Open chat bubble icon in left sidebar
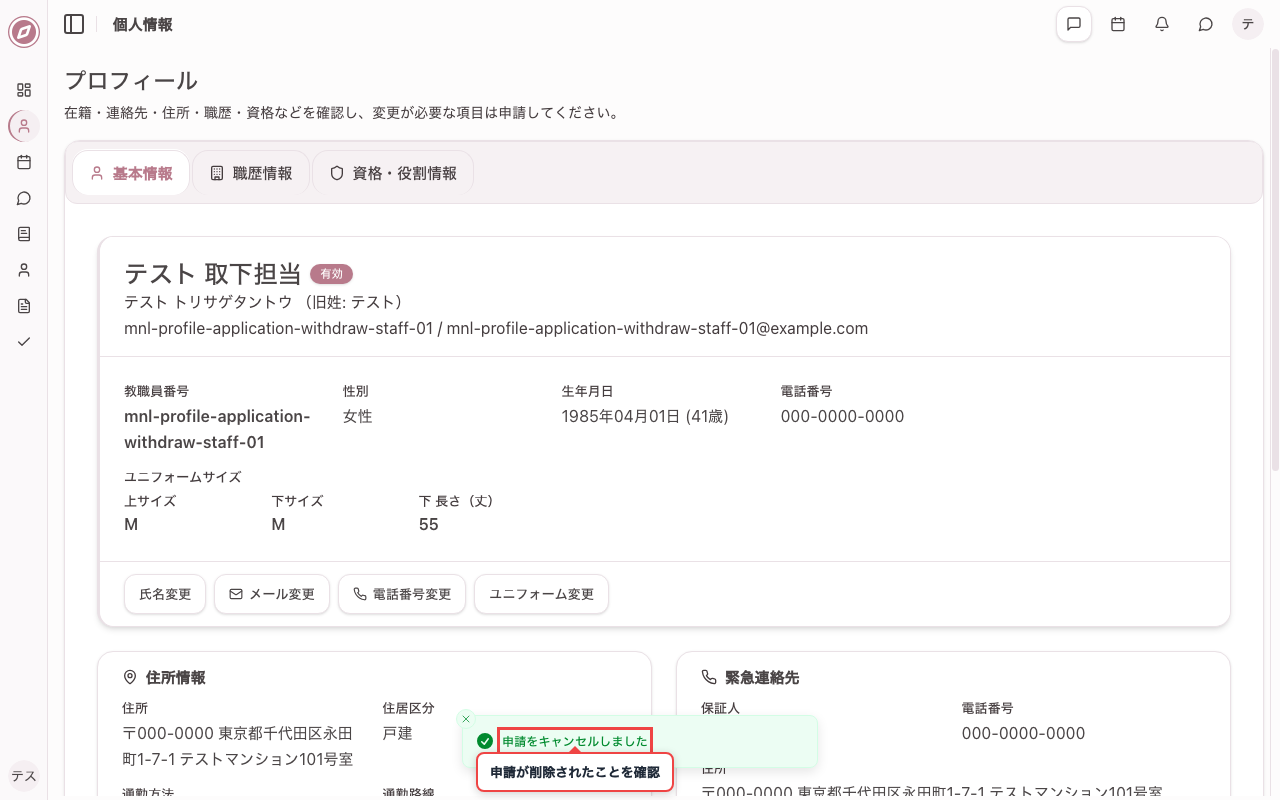The image size is (1280, 800). point(24,198)
